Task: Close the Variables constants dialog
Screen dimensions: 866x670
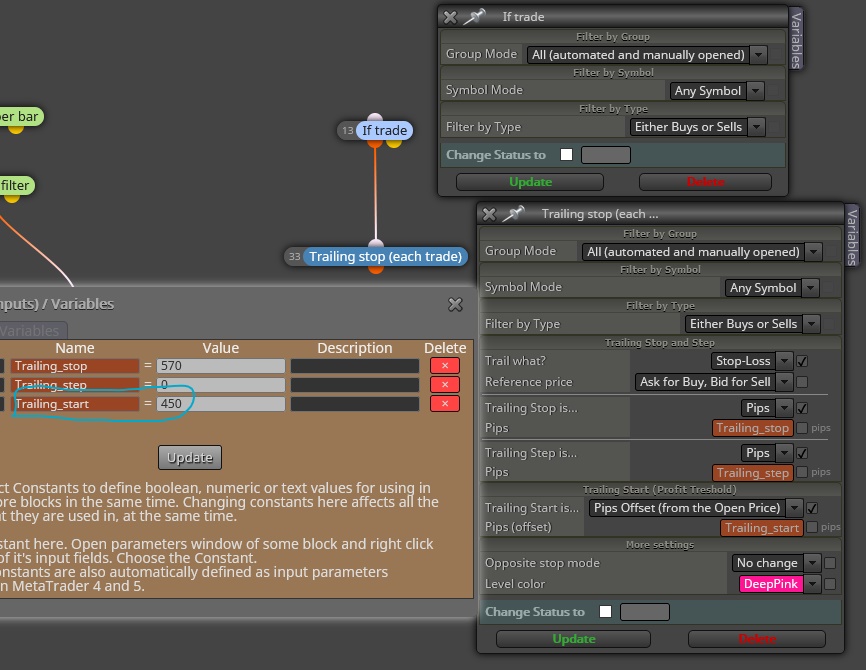Action: tap(455, 304)
